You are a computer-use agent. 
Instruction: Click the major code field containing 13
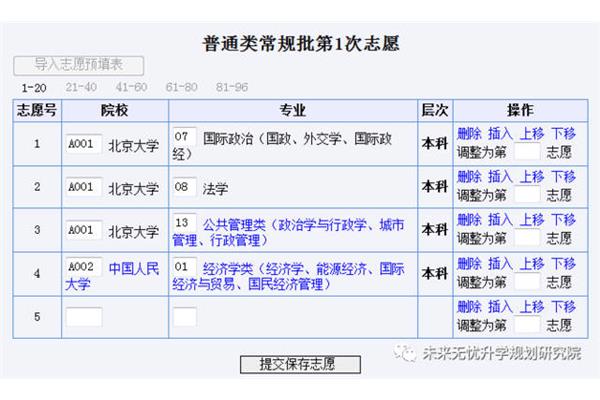click(x=185, y=223)
